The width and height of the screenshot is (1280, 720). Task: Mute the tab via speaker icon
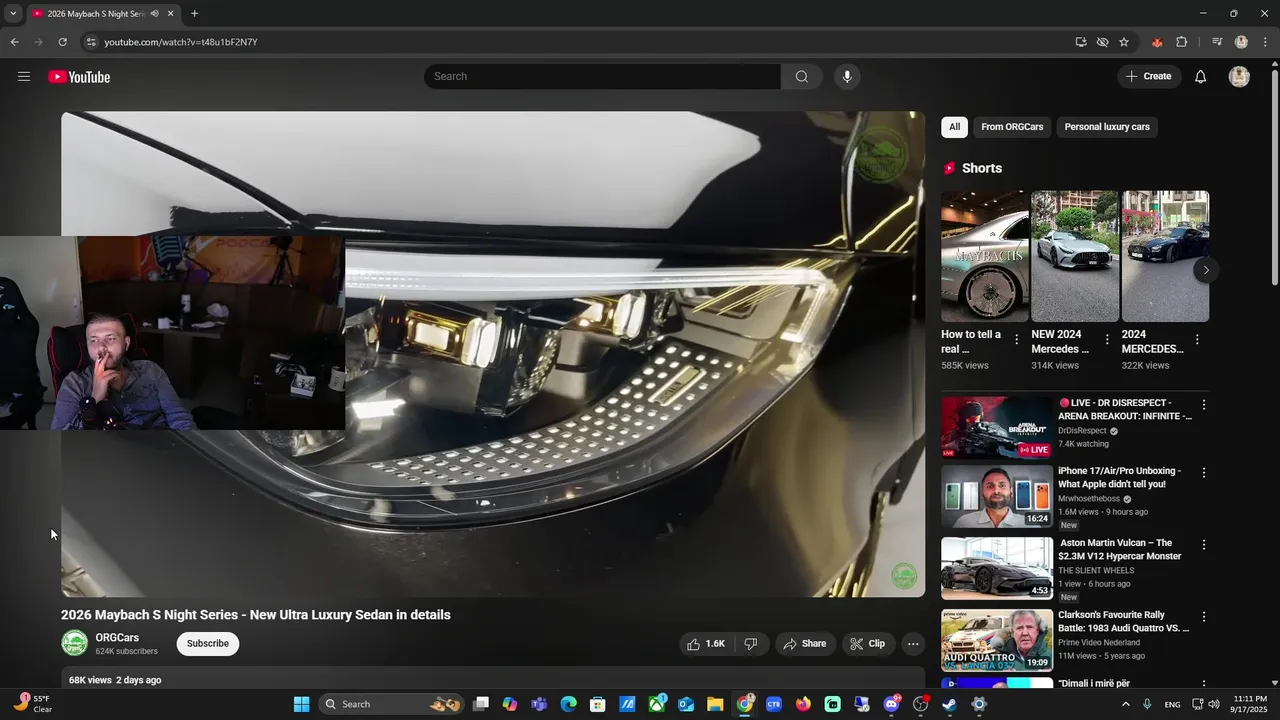point(154,14)
